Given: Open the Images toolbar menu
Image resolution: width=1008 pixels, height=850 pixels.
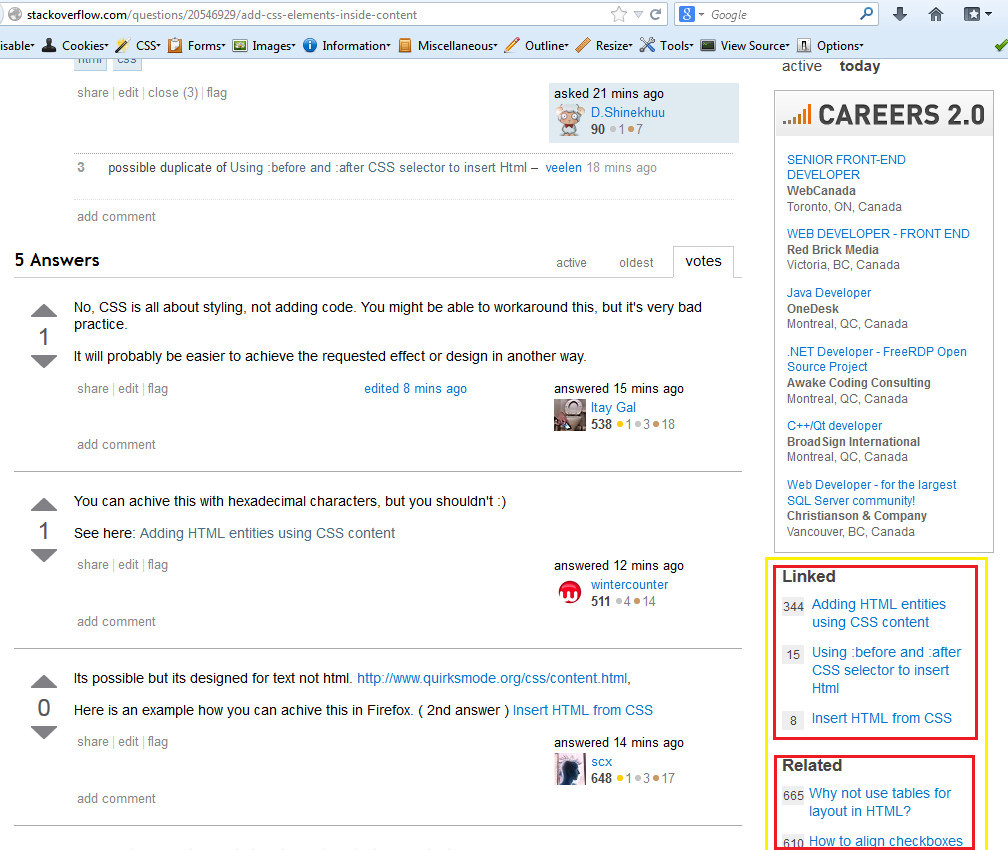Looking at the screenshot, I should [x=264, y=46].
